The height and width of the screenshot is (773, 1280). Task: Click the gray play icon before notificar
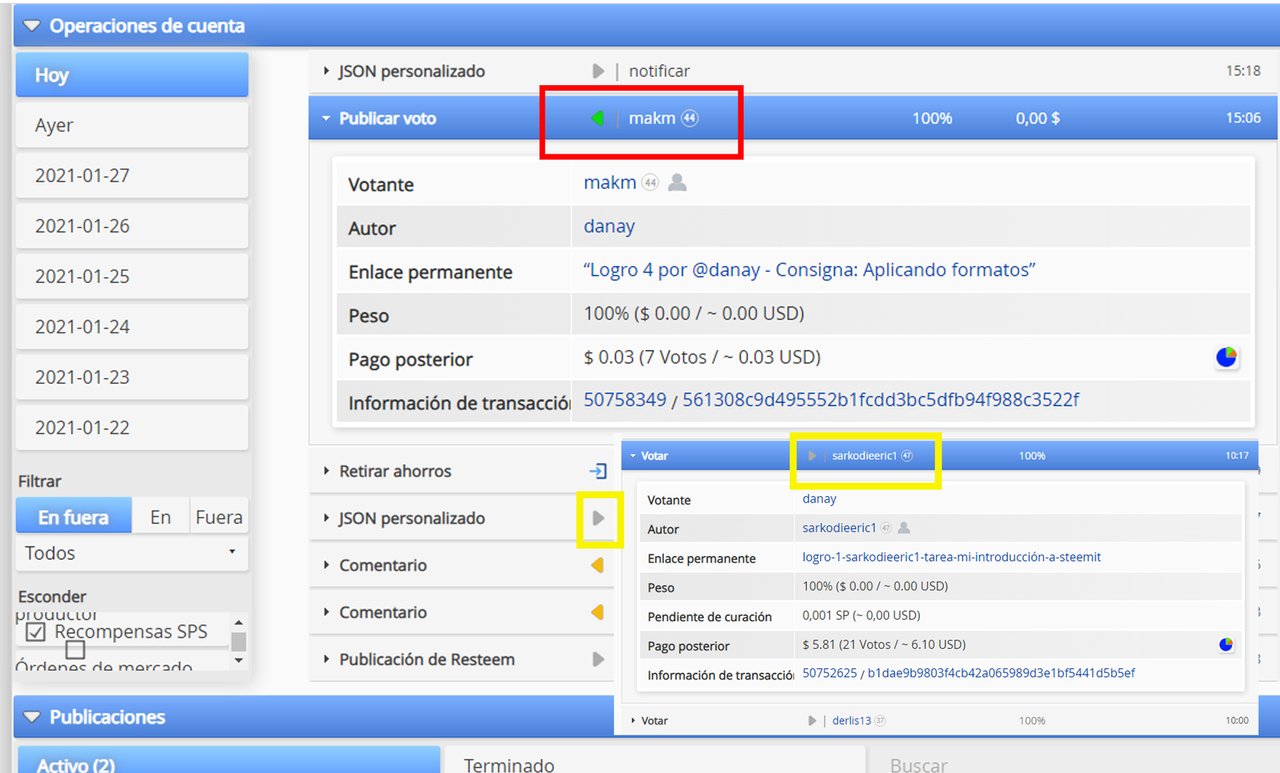598,71
